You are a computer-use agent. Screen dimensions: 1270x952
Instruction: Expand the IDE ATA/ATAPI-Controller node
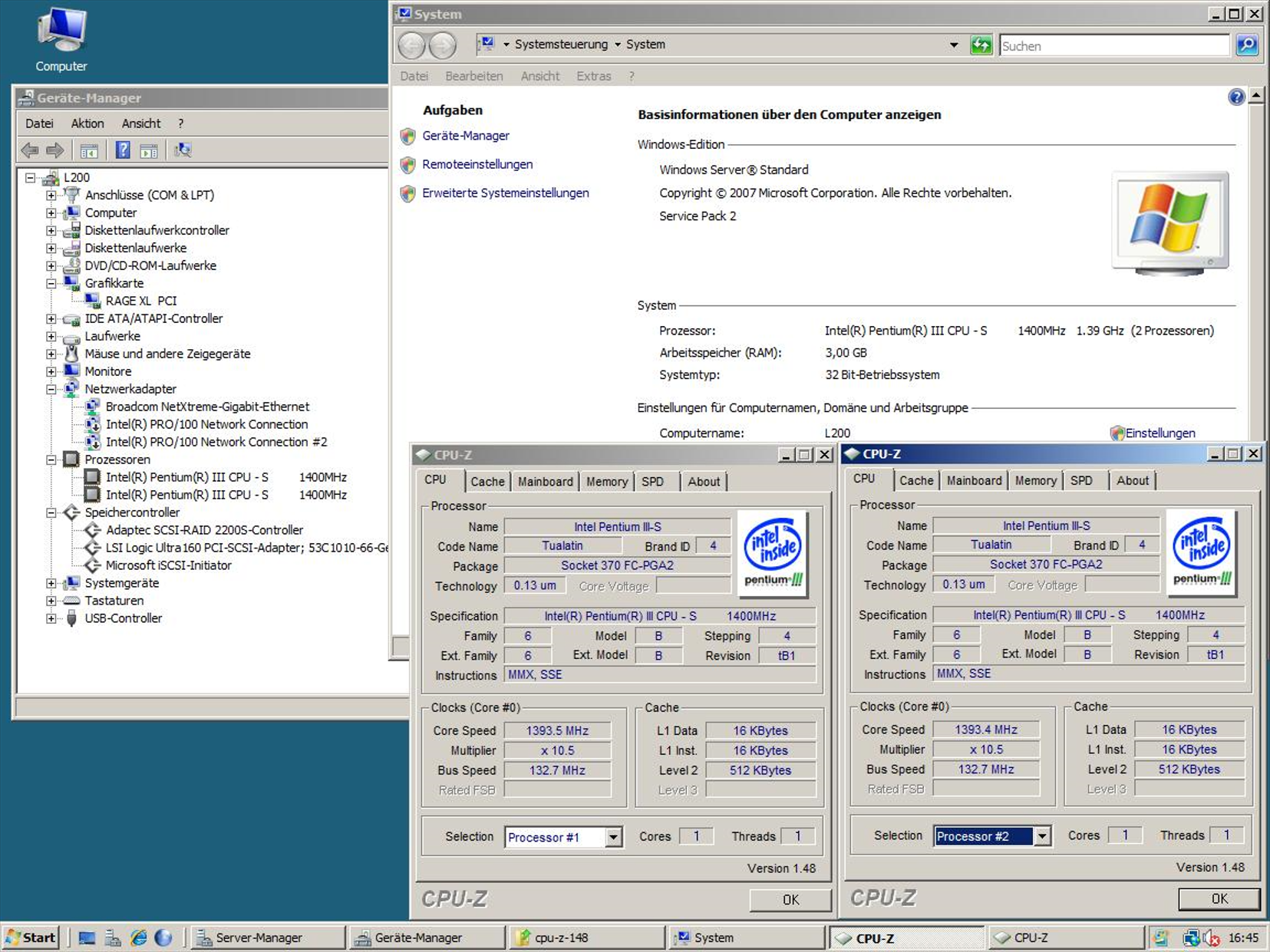tap(51, 319)
